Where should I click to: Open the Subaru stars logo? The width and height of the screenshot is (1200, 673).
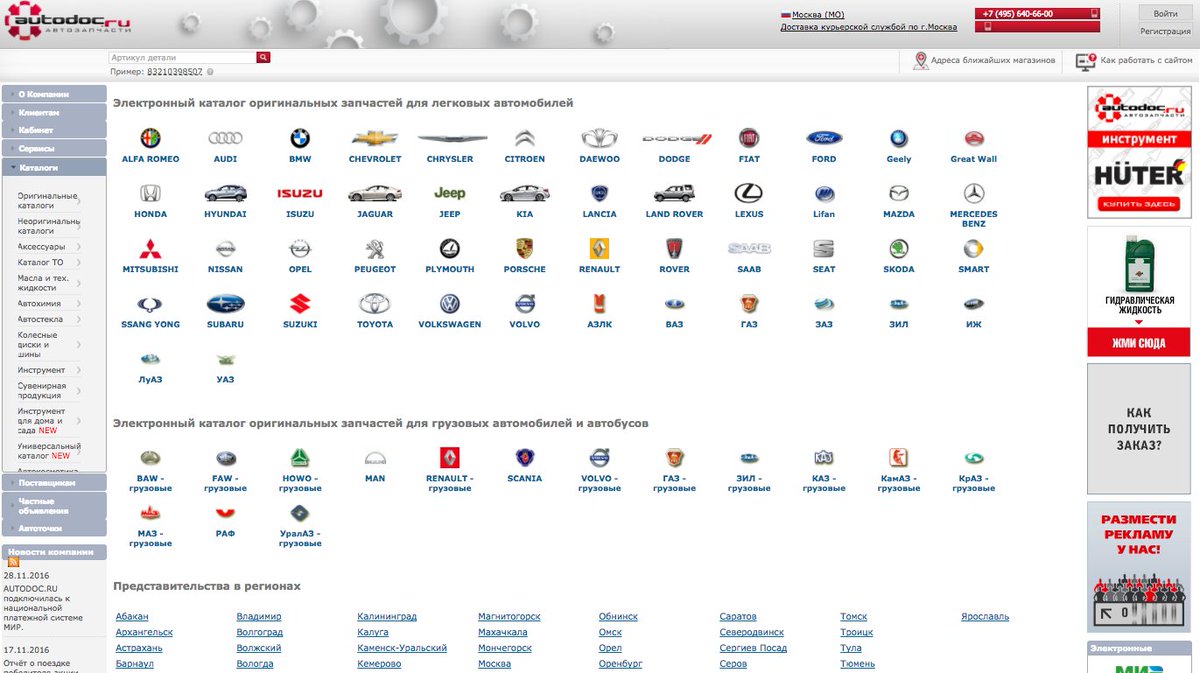(x=225, y=304)
